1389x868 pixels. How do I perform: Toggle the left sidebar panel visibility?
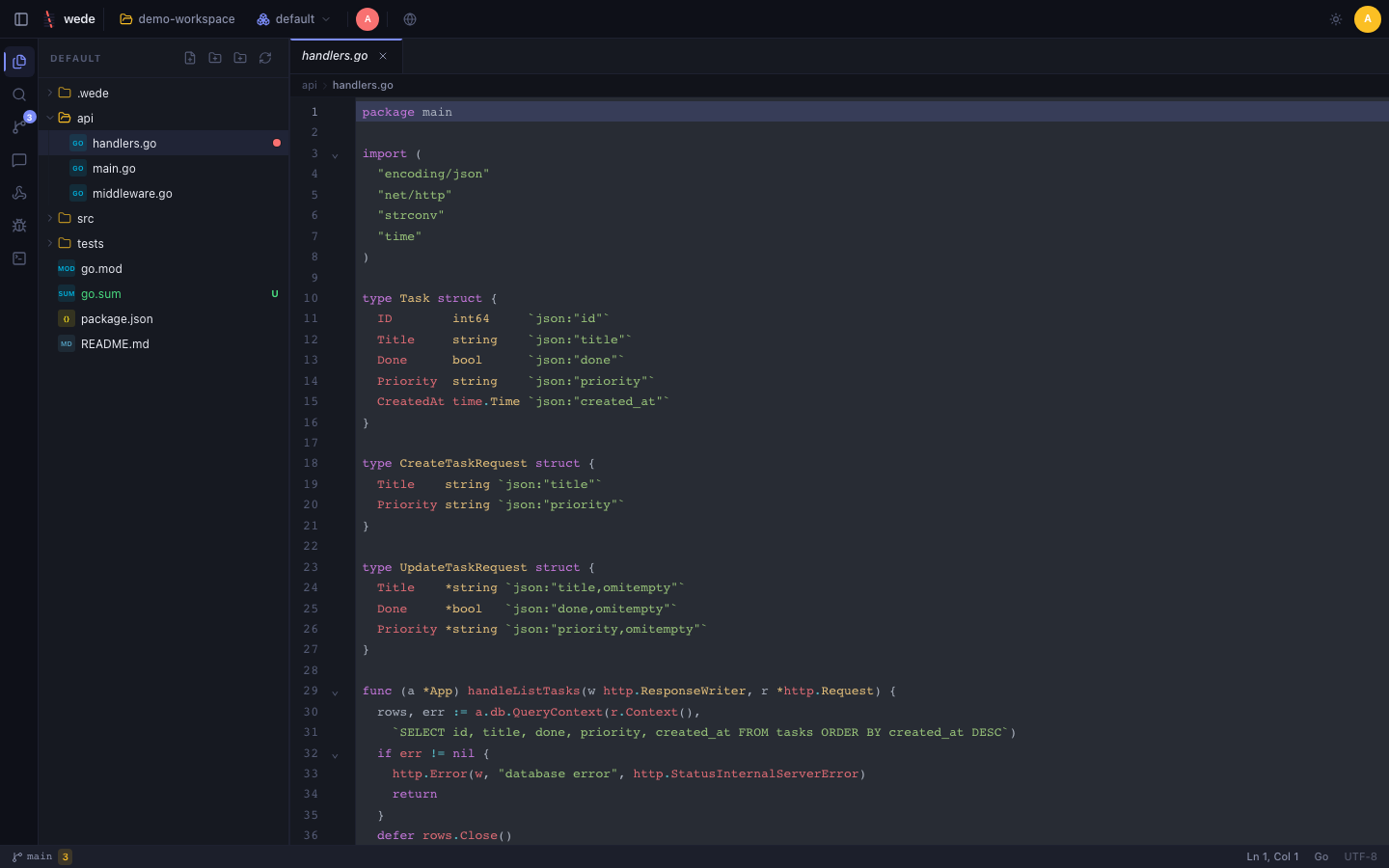[x=21, y=19]
